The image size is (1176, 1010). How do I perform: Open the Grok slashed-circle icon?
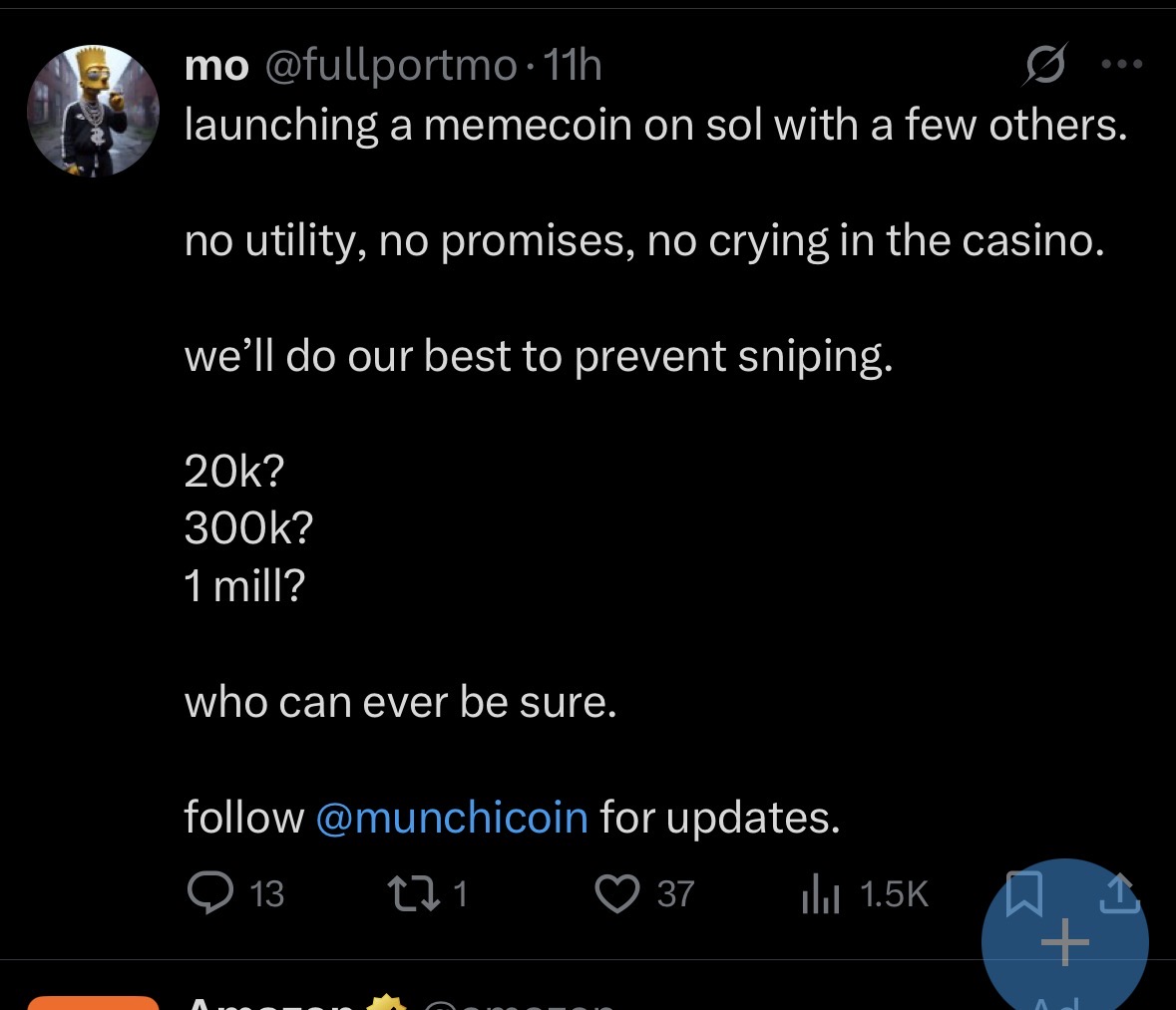click(x=1046, y=66)
